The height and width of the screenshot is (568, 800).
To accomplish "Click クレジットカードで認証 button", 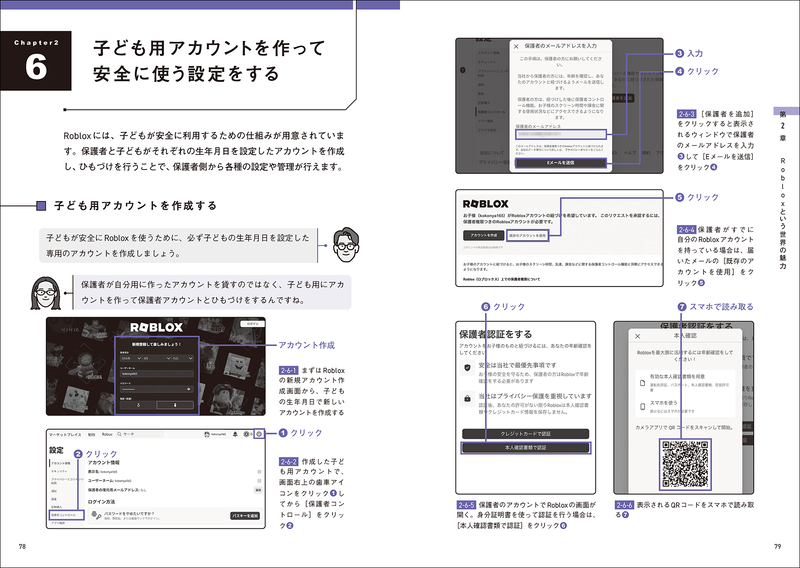I will (x=526, y=434).
